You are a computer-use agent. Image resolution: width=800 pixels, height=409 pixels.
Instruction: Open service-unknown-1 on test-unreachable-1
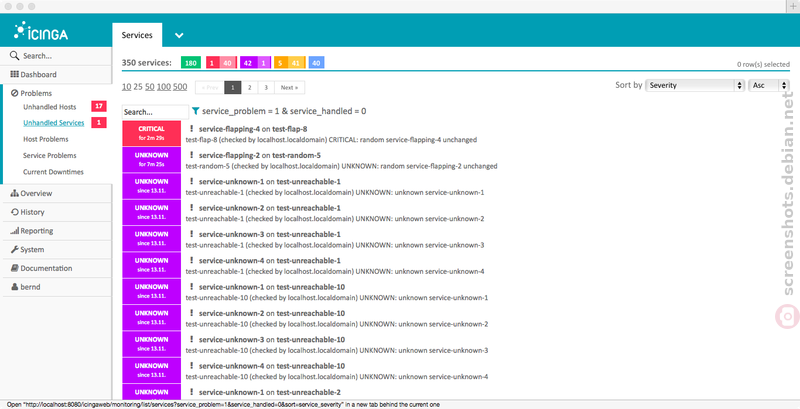[269, 182]
